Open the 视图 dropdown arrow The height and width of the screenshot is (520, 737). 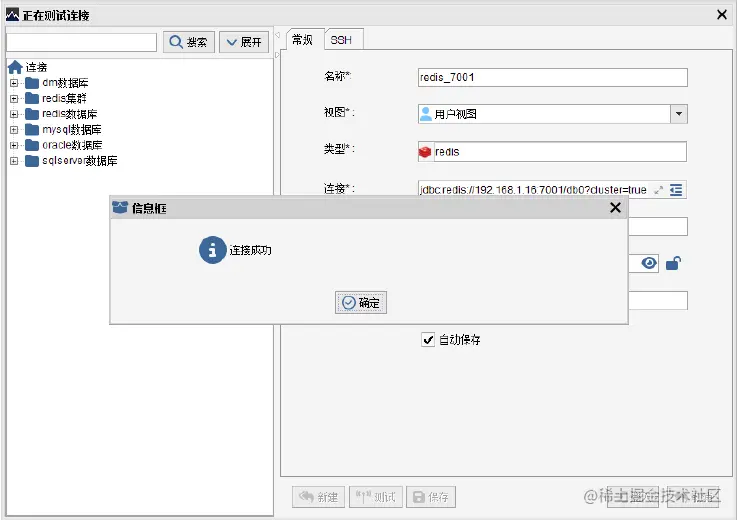click(679, 114)
